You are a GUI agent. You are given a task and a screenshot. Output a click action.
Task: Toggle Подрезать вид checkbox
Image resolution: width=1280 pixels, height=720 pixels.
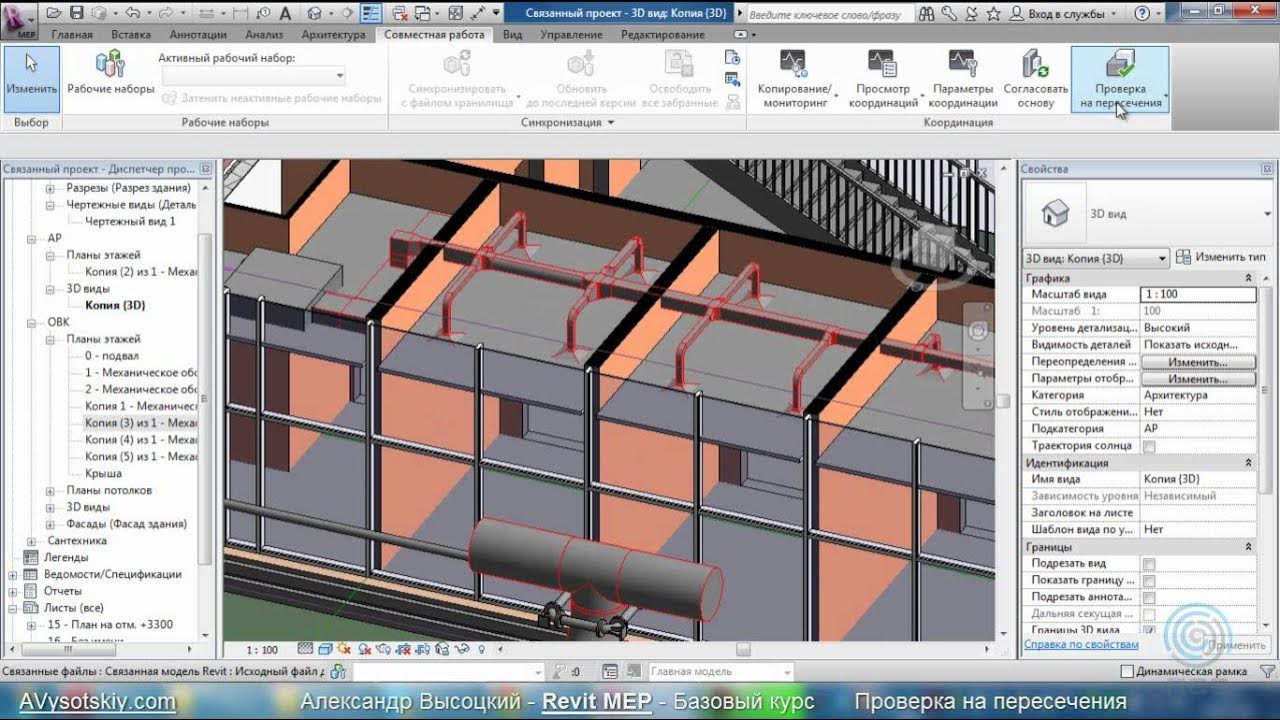coord(1149,564)
